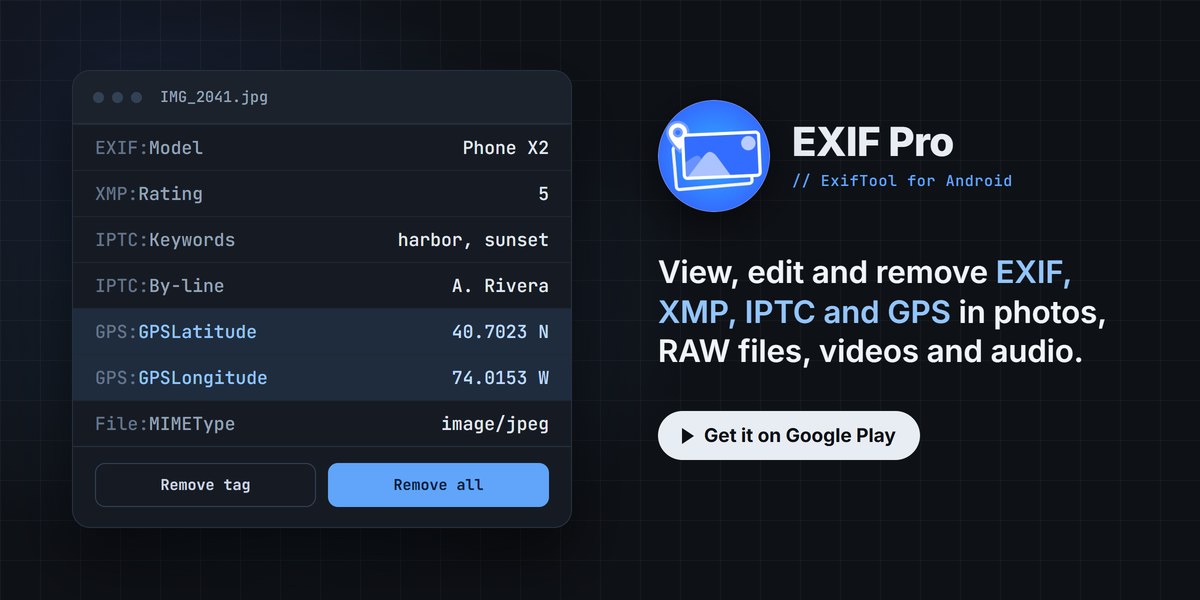
Task: Click the play triangle in the Google Play button
Action: click(688, 436)
